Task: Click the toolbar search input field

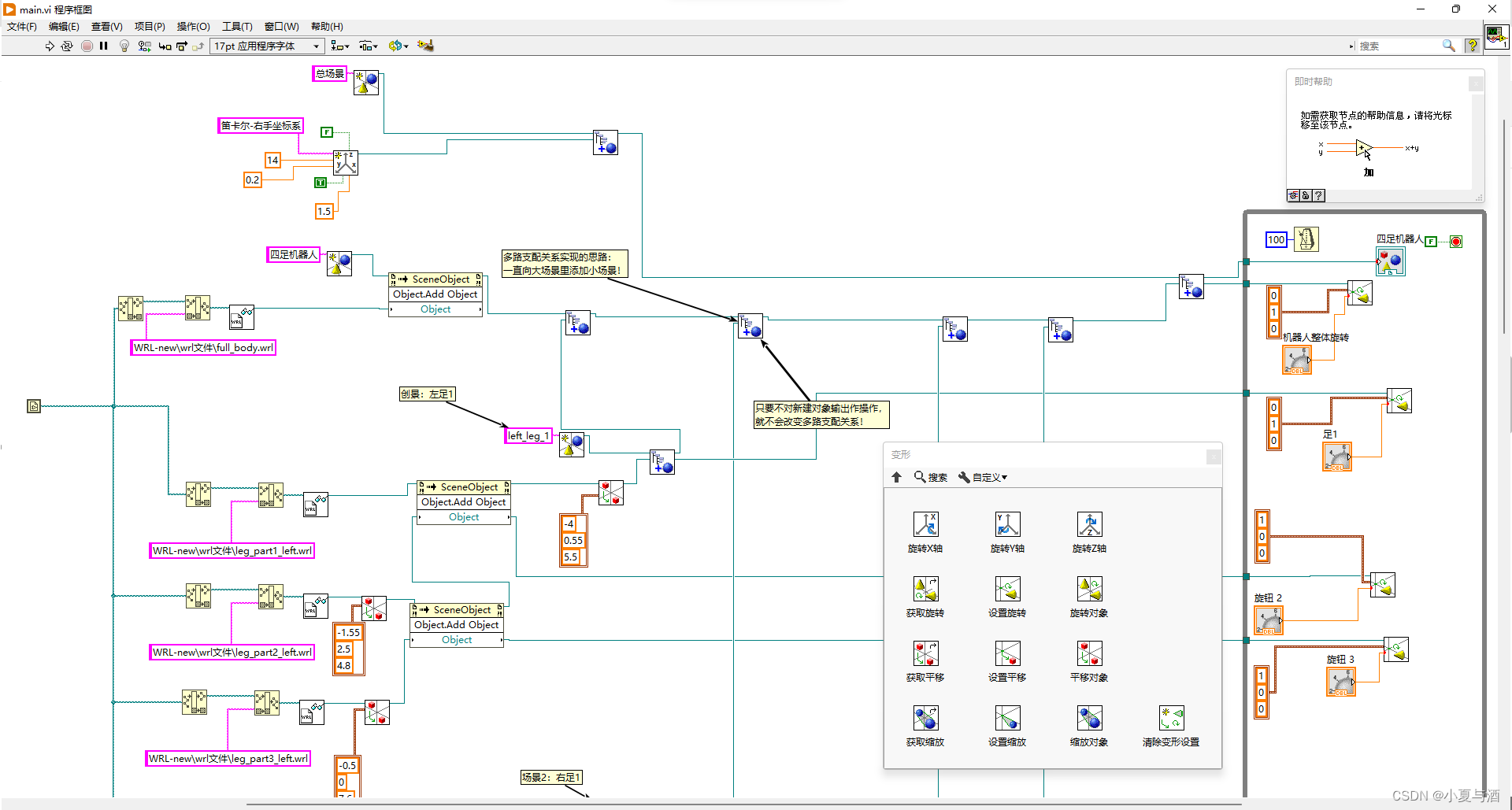Action: pos(1399,46)
